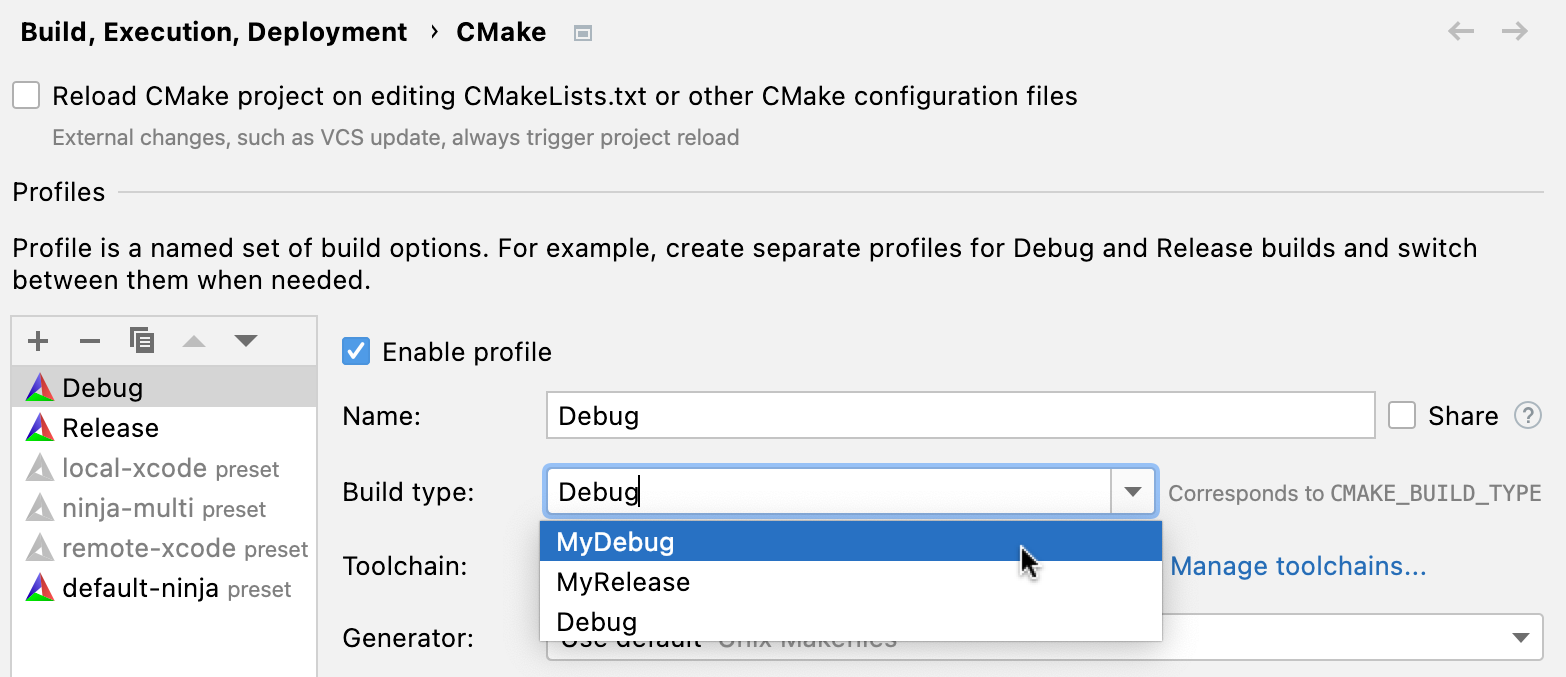The width and height of the screenshot is (1566, 677).
Task: Click the Share help question mark icon
Action: pyautogui.click(x=1528, y=416)
